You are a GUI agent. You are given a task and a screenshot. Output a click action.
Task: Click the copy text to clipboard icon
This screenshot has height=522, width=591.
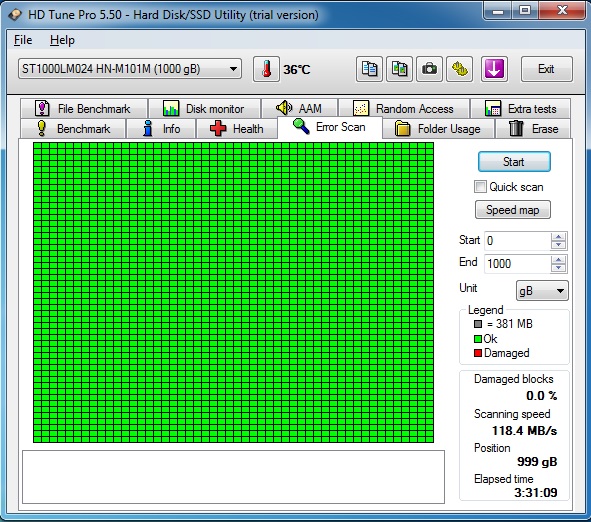(x=369, y=69)
